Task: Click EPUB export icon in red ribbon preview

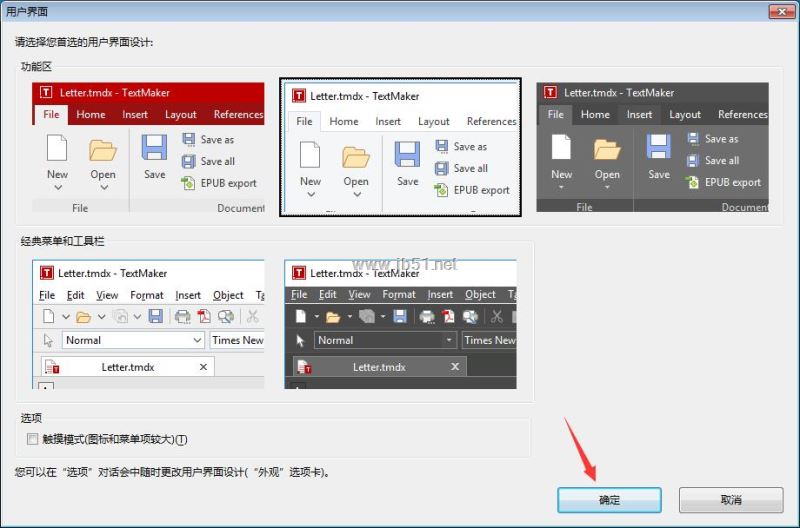Action: tap(188, 183)
